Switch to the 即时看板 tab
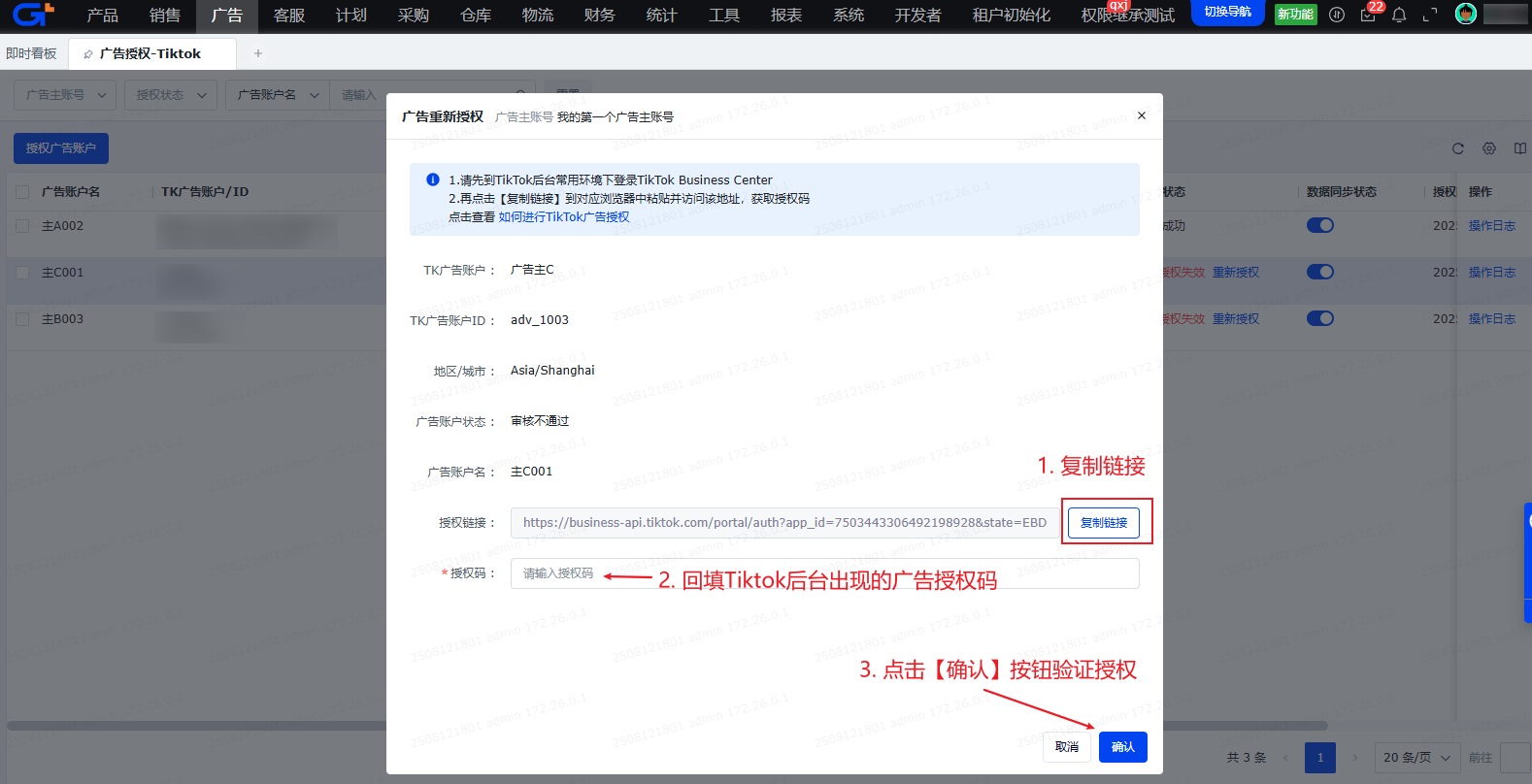This screenshot has width=1532, height=784. click(x=32, y=53)
